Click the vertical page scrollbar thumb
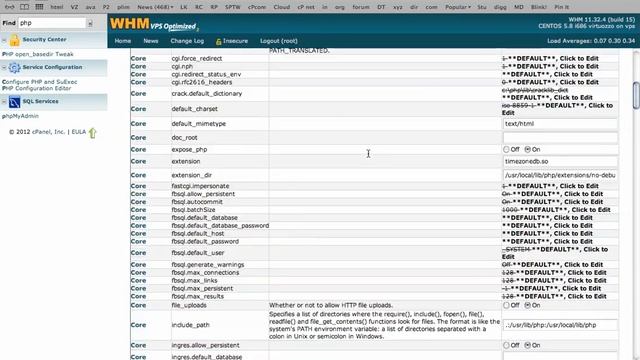This screenshot has width=640, height=360. [x=636, y=96]
